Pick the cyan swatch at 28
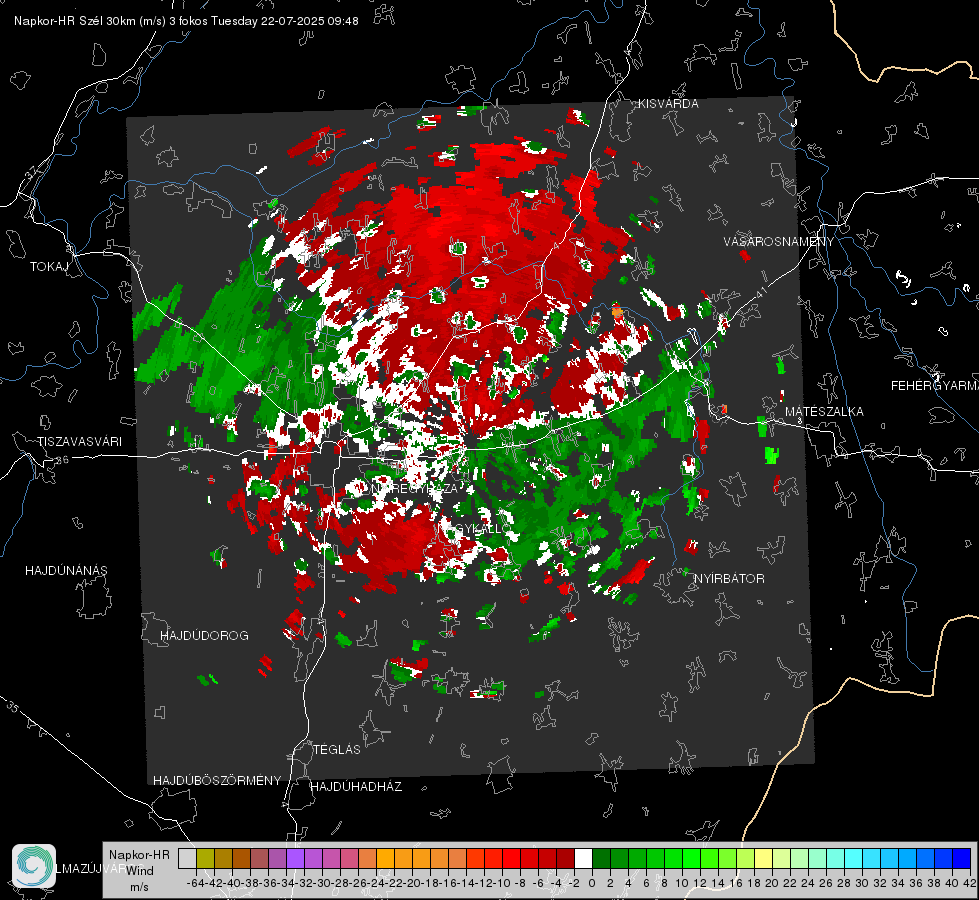Viewport: 979px width, 900px height. coord(853,859)
